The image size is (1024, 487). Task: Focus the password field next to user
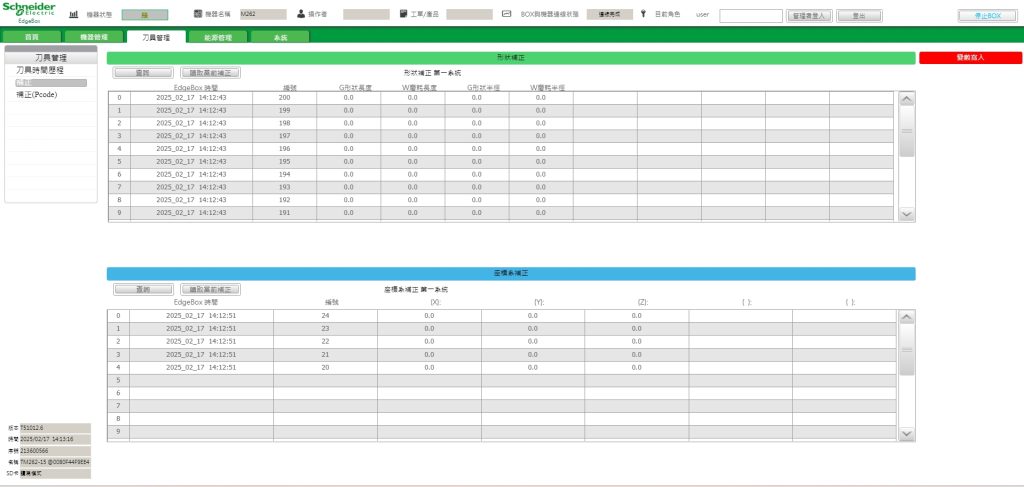[x=750, y=16]
